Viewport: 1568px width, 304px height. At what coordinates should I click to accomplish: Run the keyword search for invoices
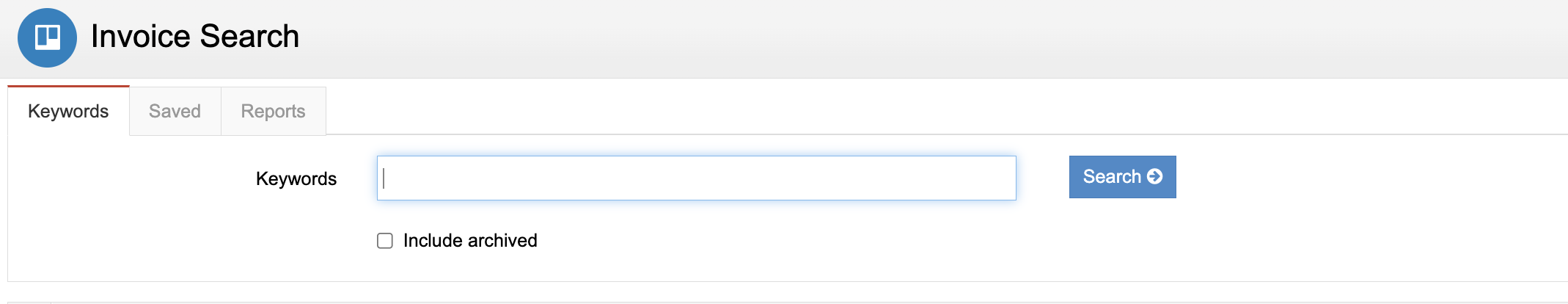click(x=1122, y=177)
